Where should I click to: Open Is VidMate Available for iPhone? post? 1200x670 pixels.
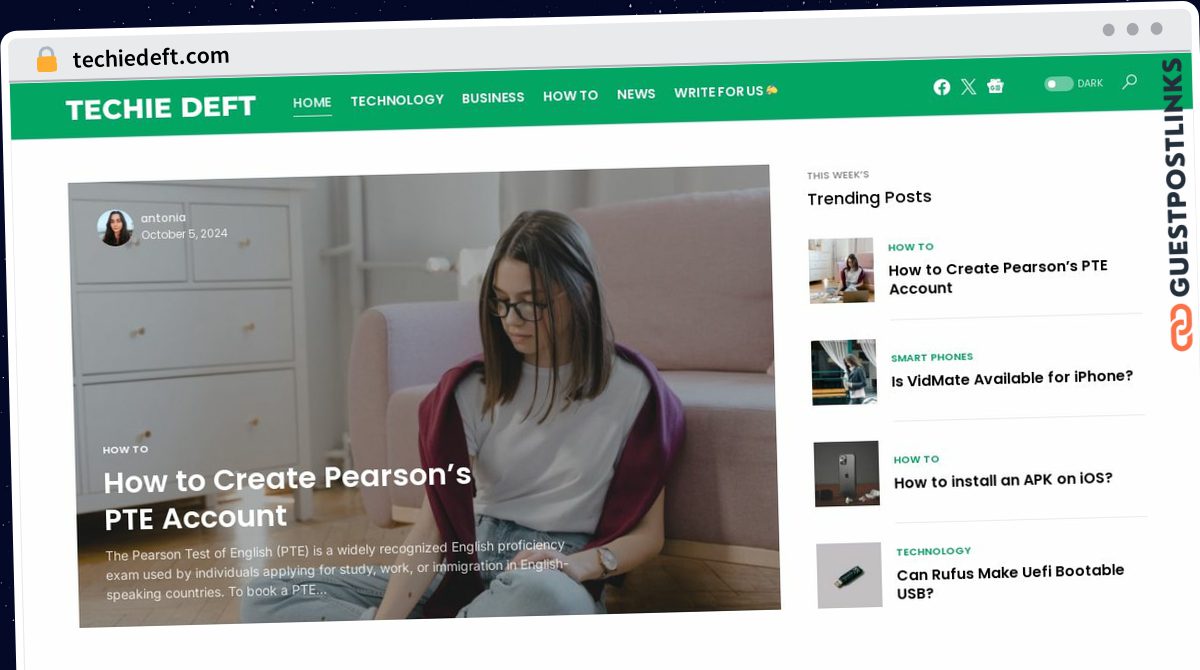tap(1012, 378)
